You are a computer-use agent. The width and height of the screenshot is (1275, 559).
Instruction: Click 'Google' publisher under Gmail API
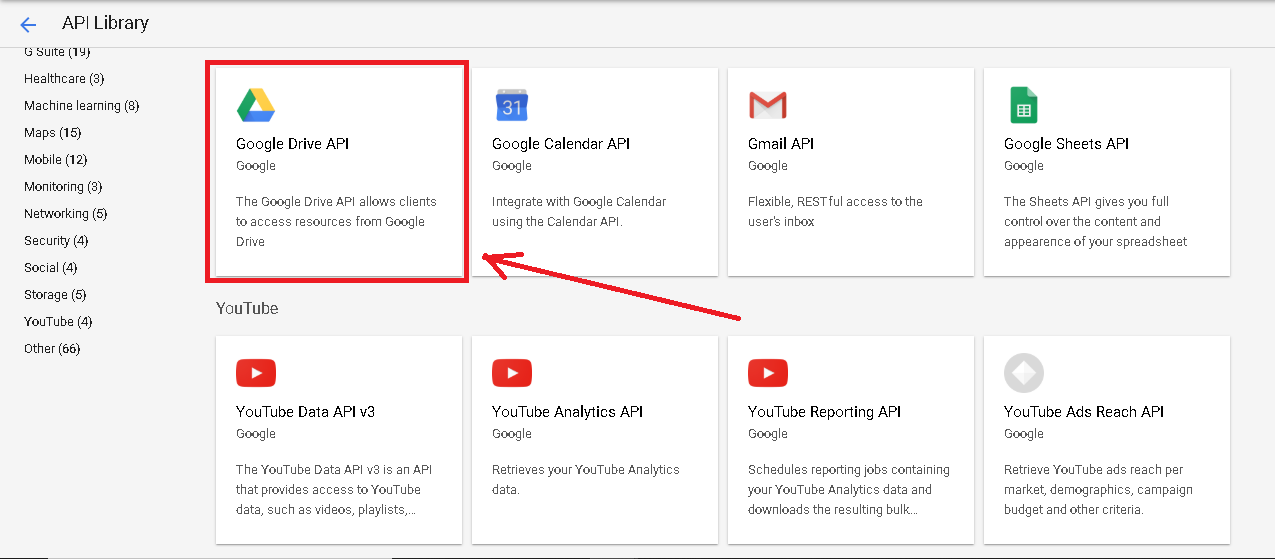point(768,166)
